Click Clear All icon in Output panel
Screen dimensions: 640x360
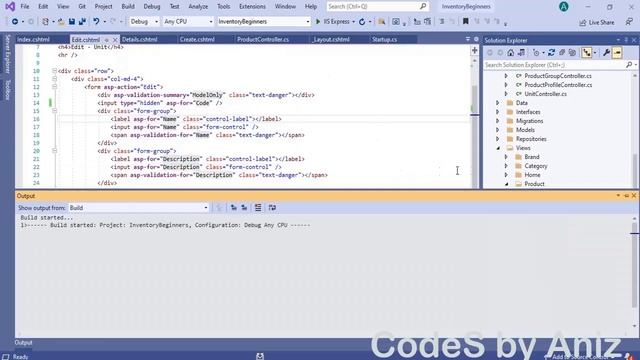click(258, 208)
